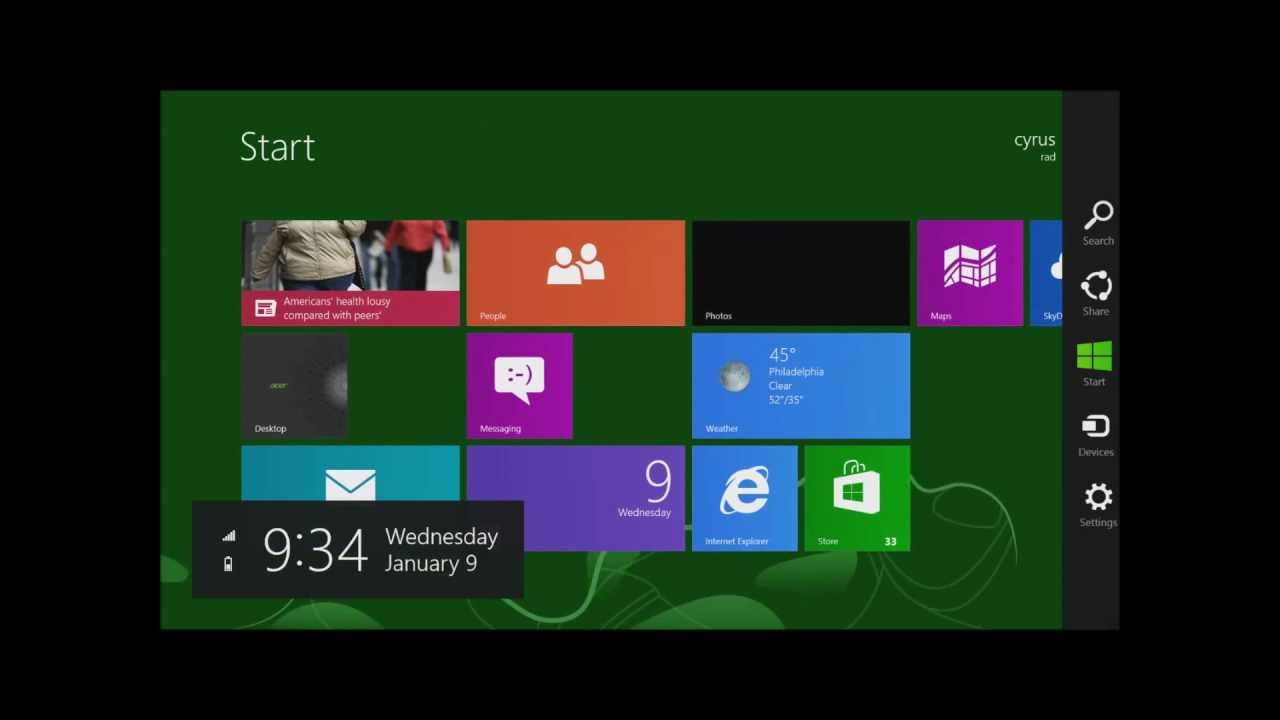Click the Share charm icon
The image size is (1280, 720).
pos(1096,293)
